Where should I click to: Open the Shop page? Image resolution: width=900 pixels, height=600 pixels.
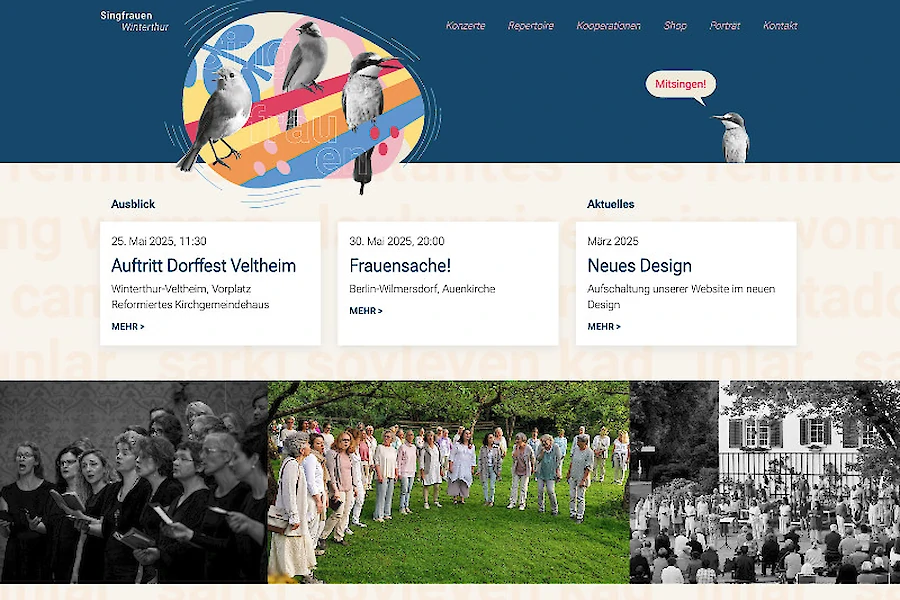[x=675, y=25]
